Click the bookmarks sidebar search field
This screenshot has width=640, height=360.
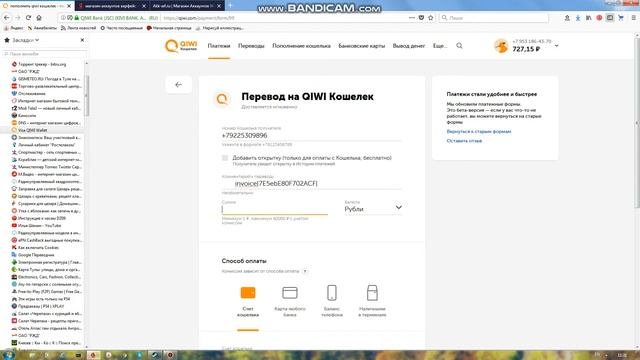44,53
